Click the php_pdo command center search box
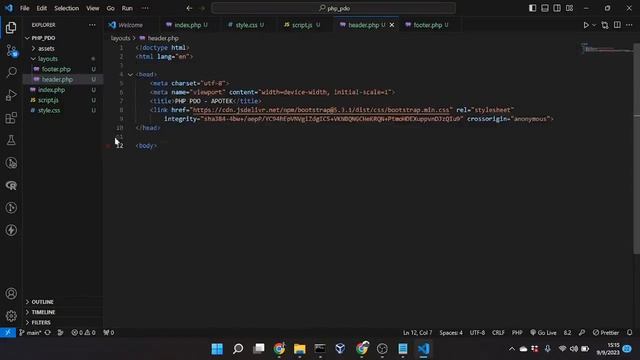 pos(333,8)
